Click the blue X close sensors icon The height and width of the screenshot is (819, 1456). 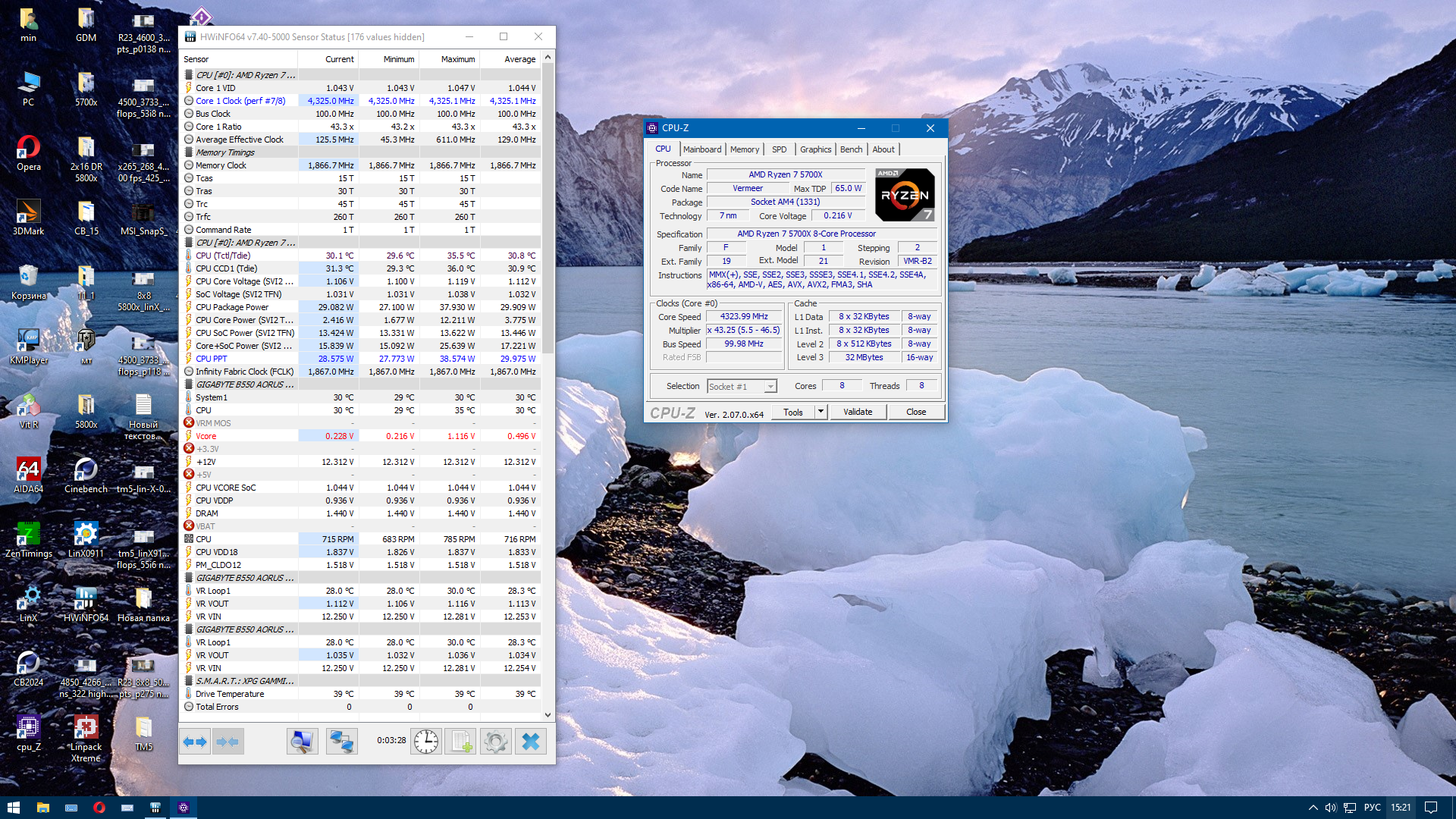(x=531, y=742)
